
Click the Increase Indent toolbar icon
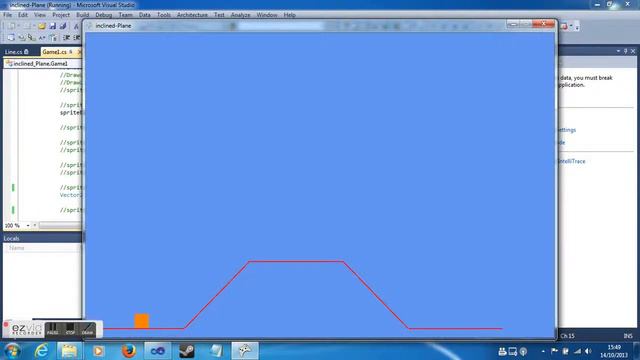[77, 38]
